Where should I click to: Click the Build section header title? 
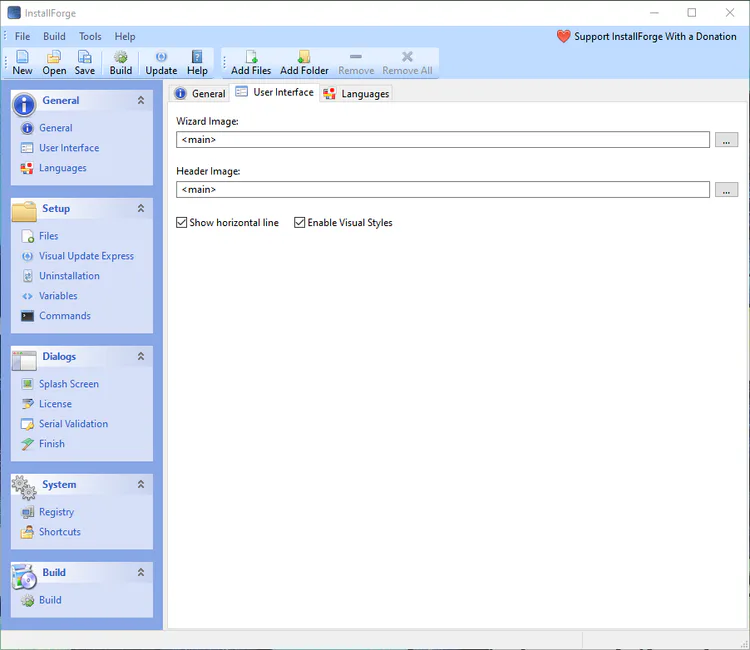pos(54,572)
